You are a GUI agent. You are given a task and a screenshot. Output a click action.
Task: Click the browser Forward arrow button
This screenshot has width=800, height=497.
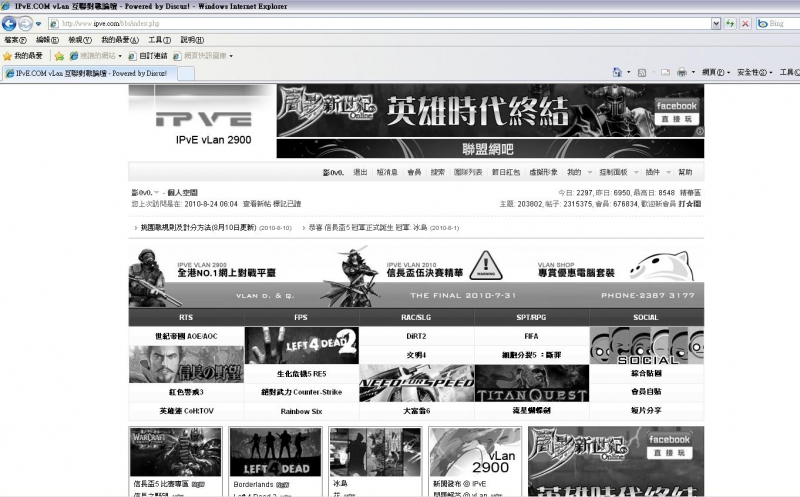(25, 23)
